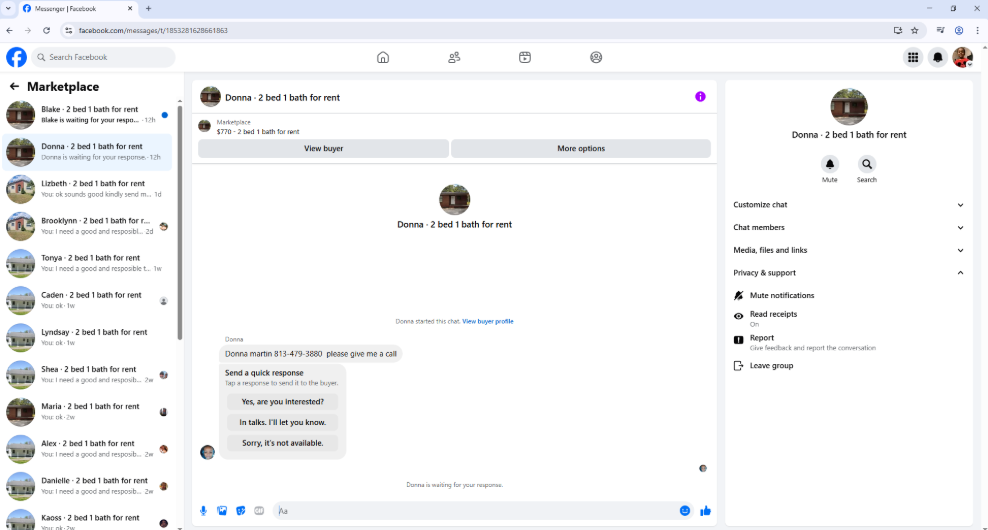Click Donna's chat header avatar

(x=210, y=97)
